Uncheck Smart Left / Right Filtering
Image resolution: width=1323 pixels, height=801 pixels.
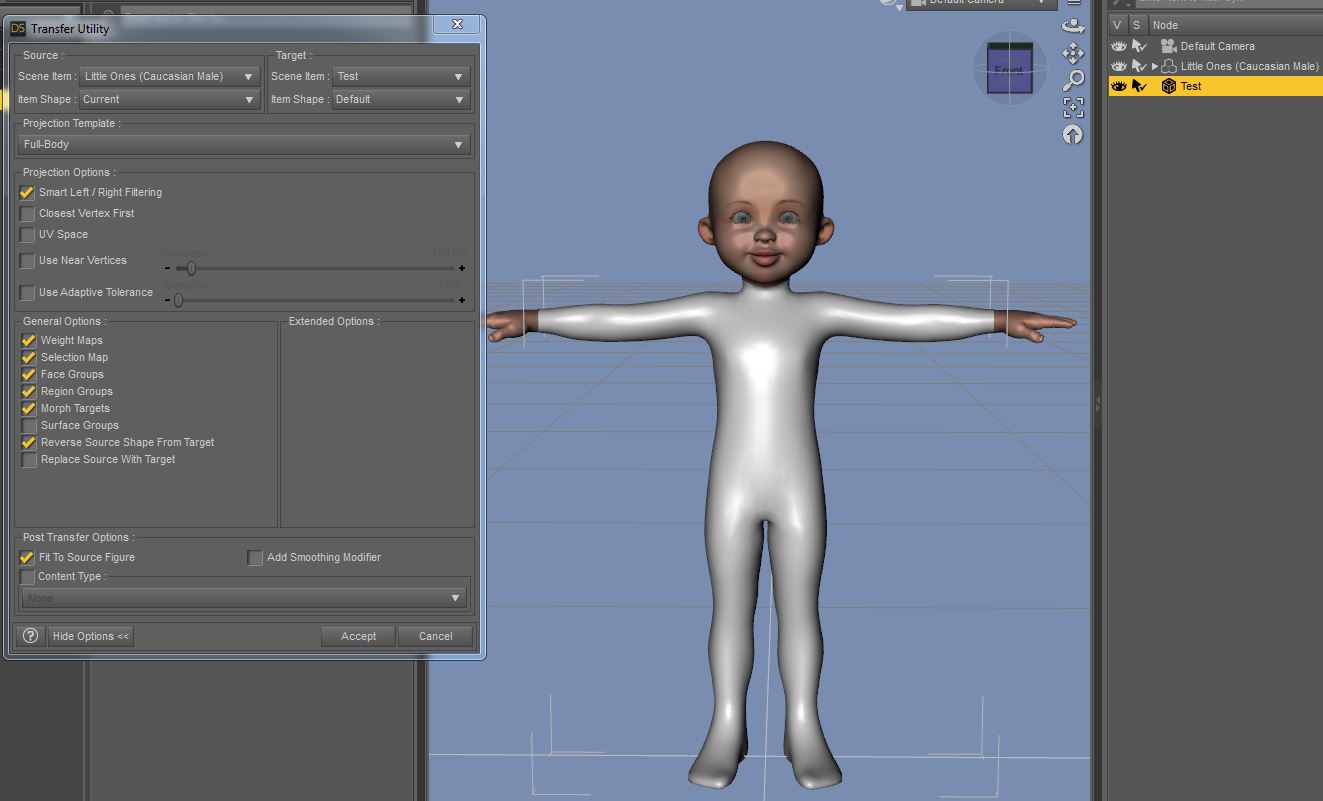[x=27, y=192]
